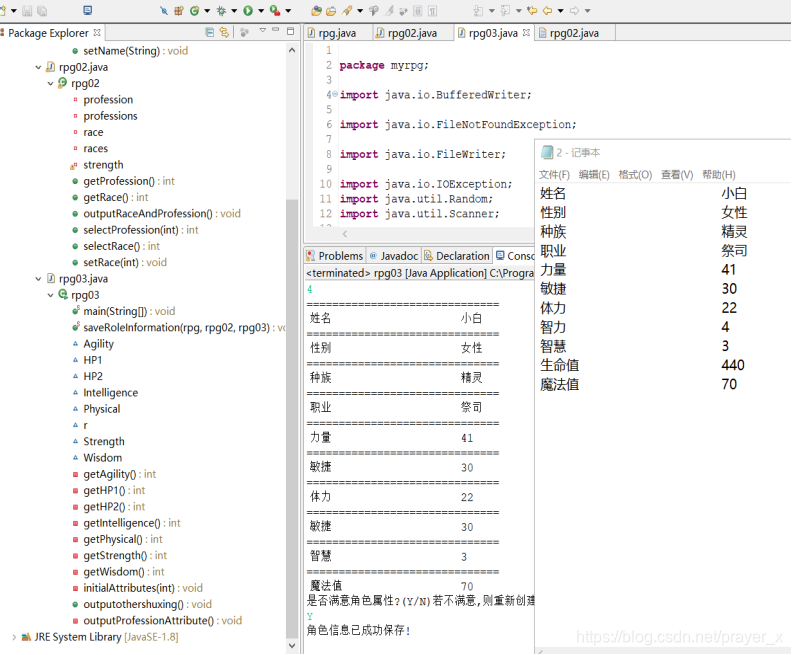Open the Problems view tab
The height and width of the screenshot is (655, 792).
(335, 256)
